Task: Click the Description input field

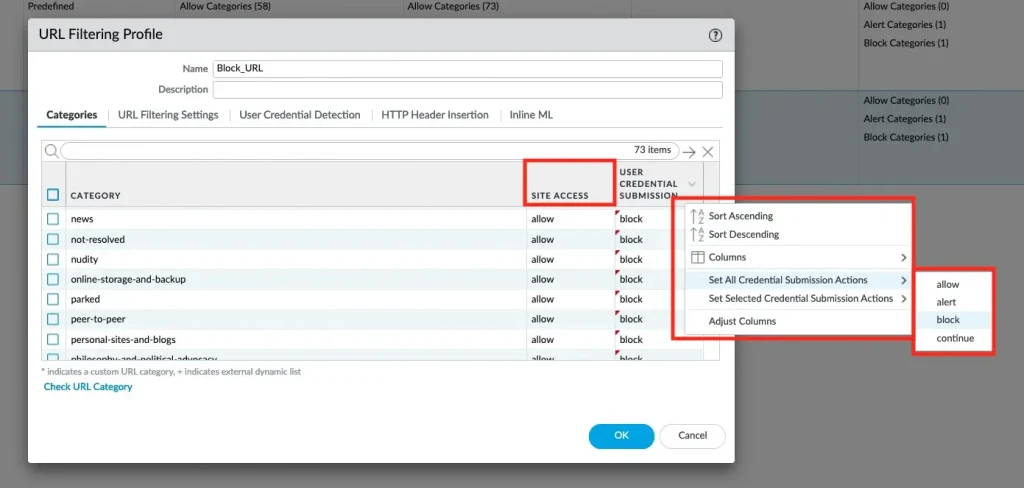Action: click(x=467, y=90)
